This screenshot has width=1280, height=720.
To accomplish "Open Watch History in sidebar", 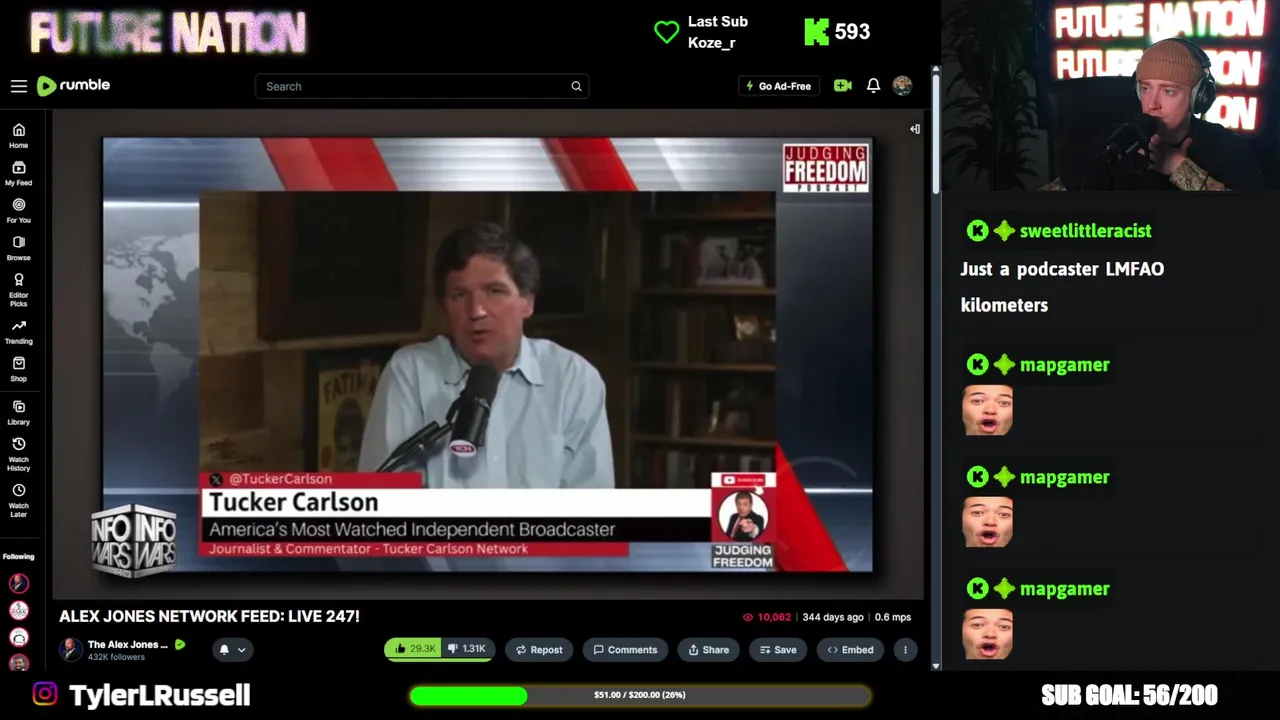I will coord(18,455).
